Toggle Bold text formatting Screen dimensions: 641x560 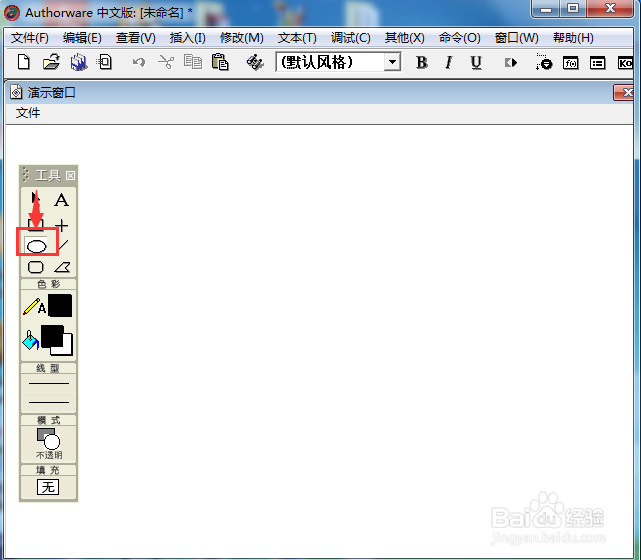421,63
